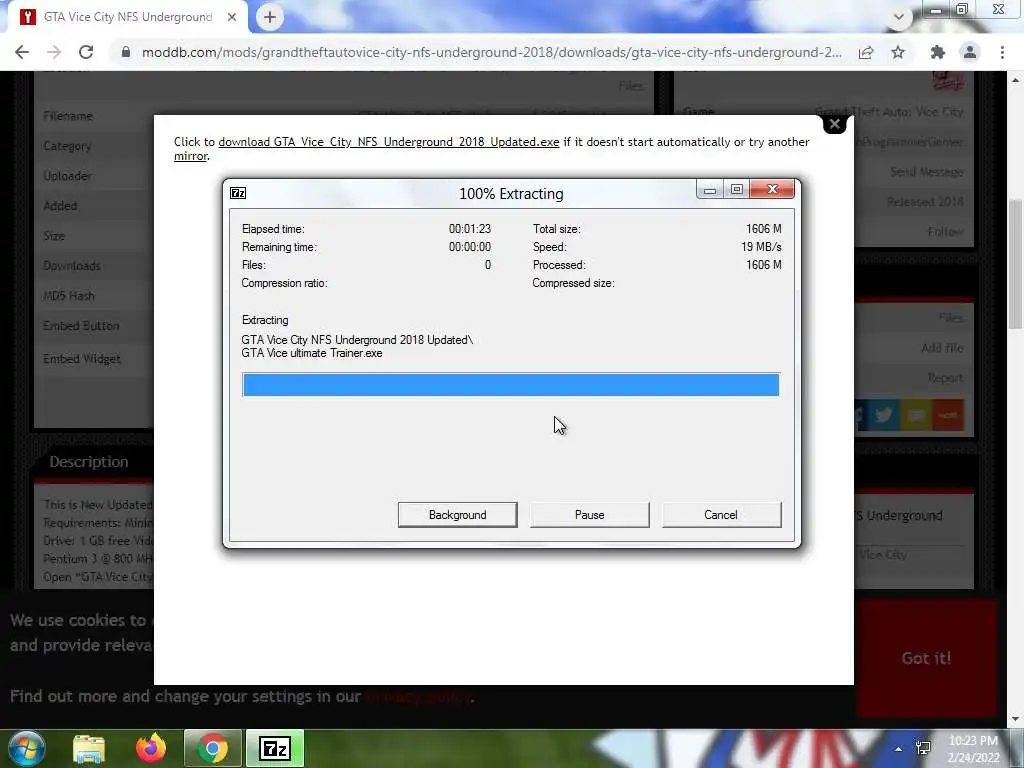
Task: Select the GTA Vice City NFS Underground tab
Action: pyautogui.click(x=127, y=17)
